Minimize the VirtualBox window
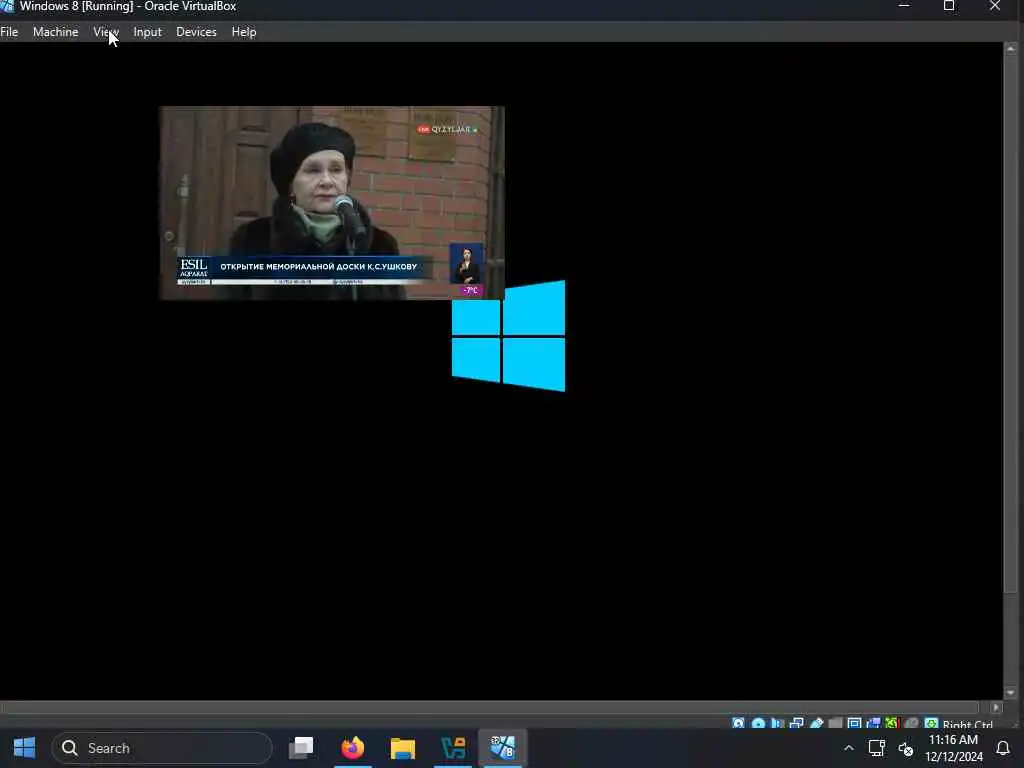The image size is (1024, 768). 904,6
